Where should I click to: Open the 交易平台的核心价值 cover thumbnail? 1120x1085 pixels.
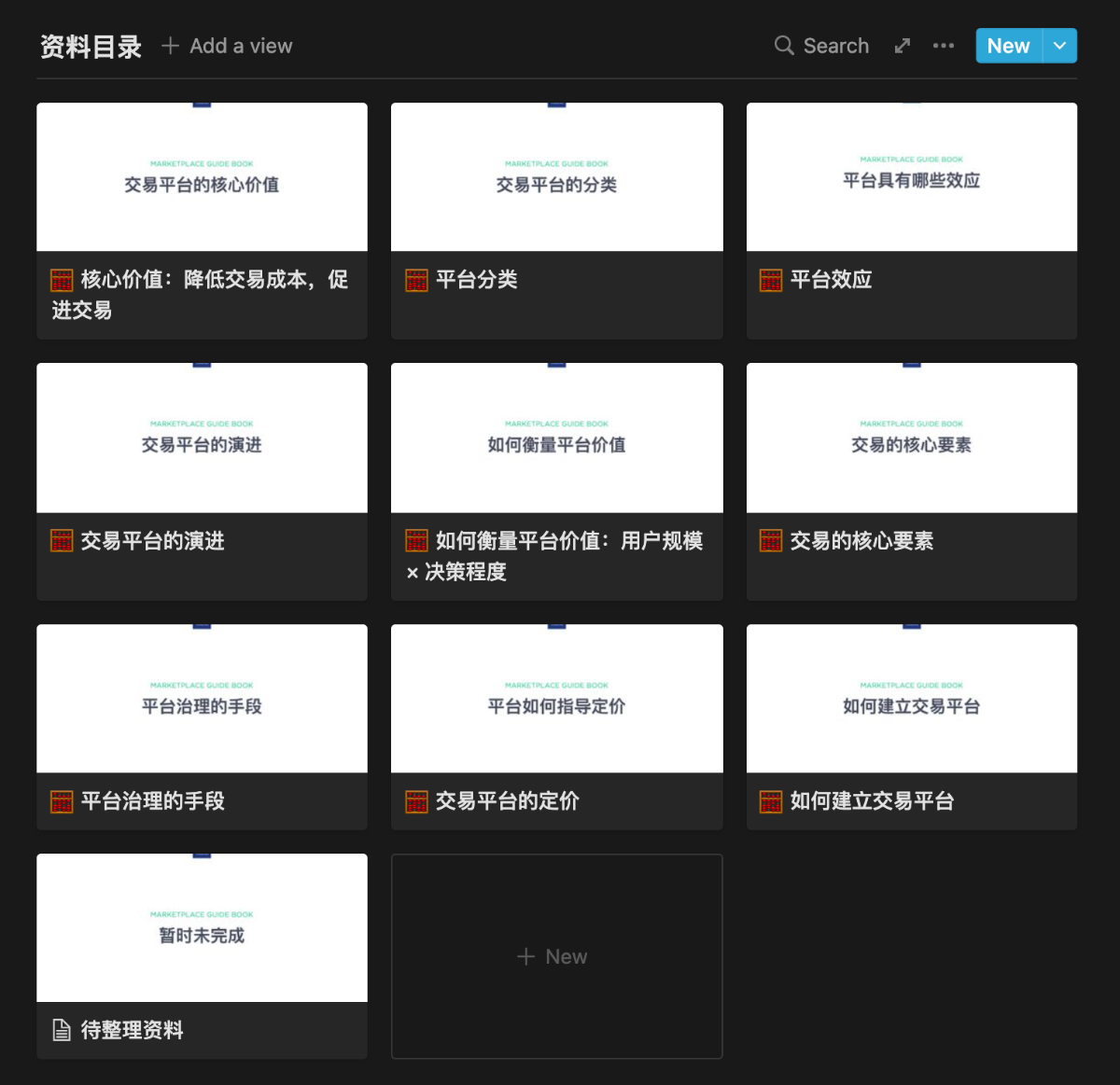202,177
